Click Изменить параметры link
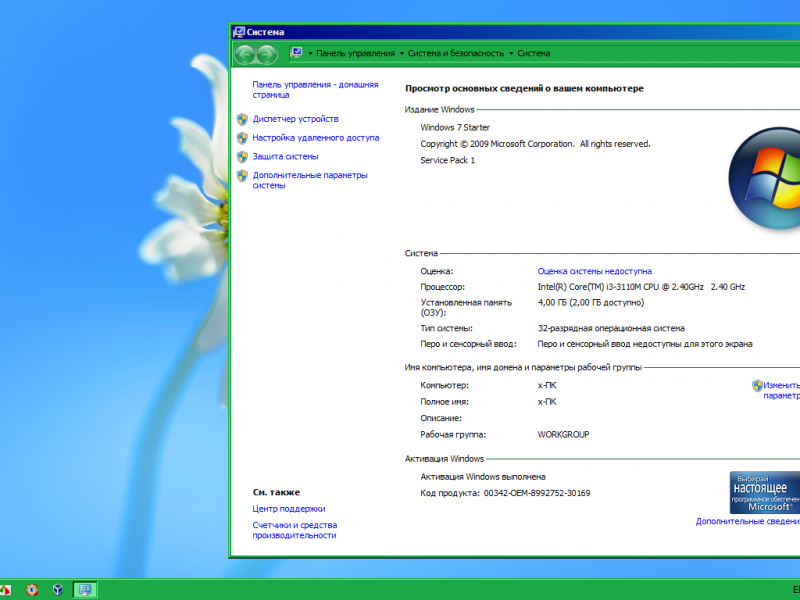Viewport: 800px width, 600px height. point(782,390)
